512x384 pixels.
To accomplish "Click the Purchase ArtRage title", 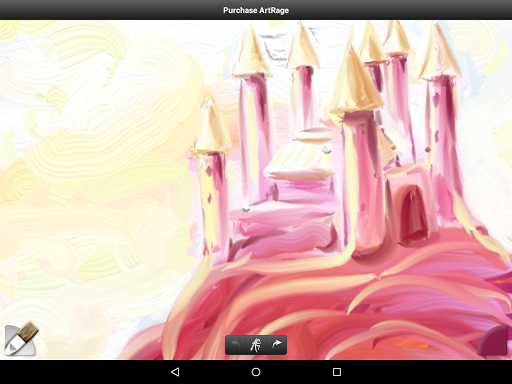I will pyautogui.click(x=256, y=10).
